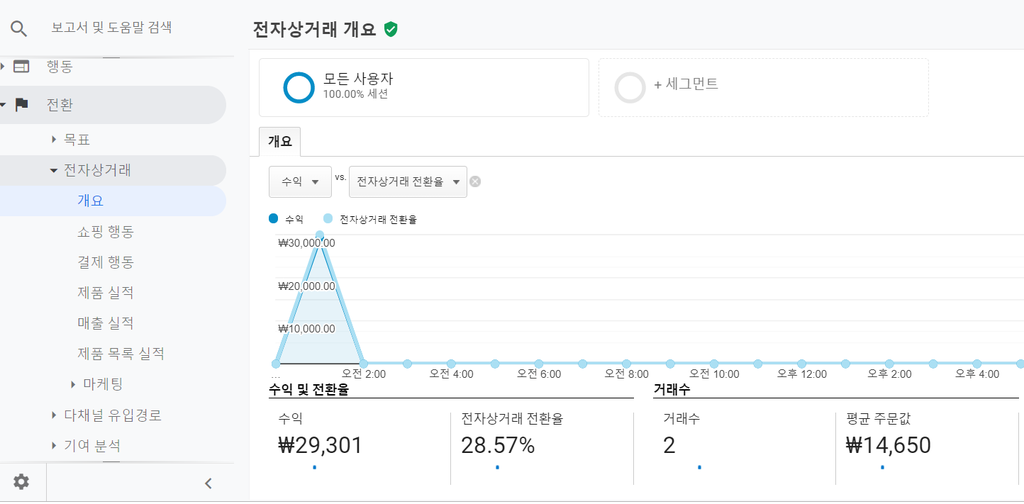Open the 수익 metric dropdown
The image size is (1024, 504).
click(x=300, y=182)
